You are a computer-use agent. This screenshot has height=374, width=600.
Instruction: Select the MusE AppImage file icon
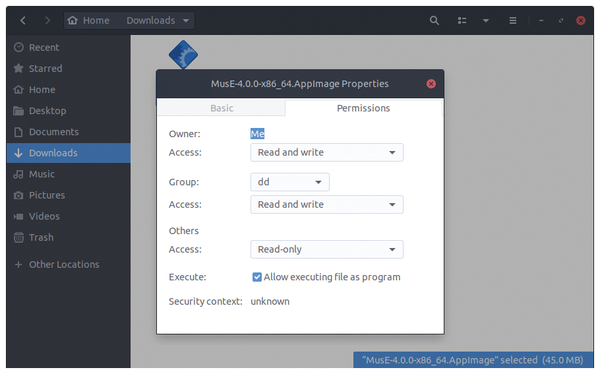(183, 54)
